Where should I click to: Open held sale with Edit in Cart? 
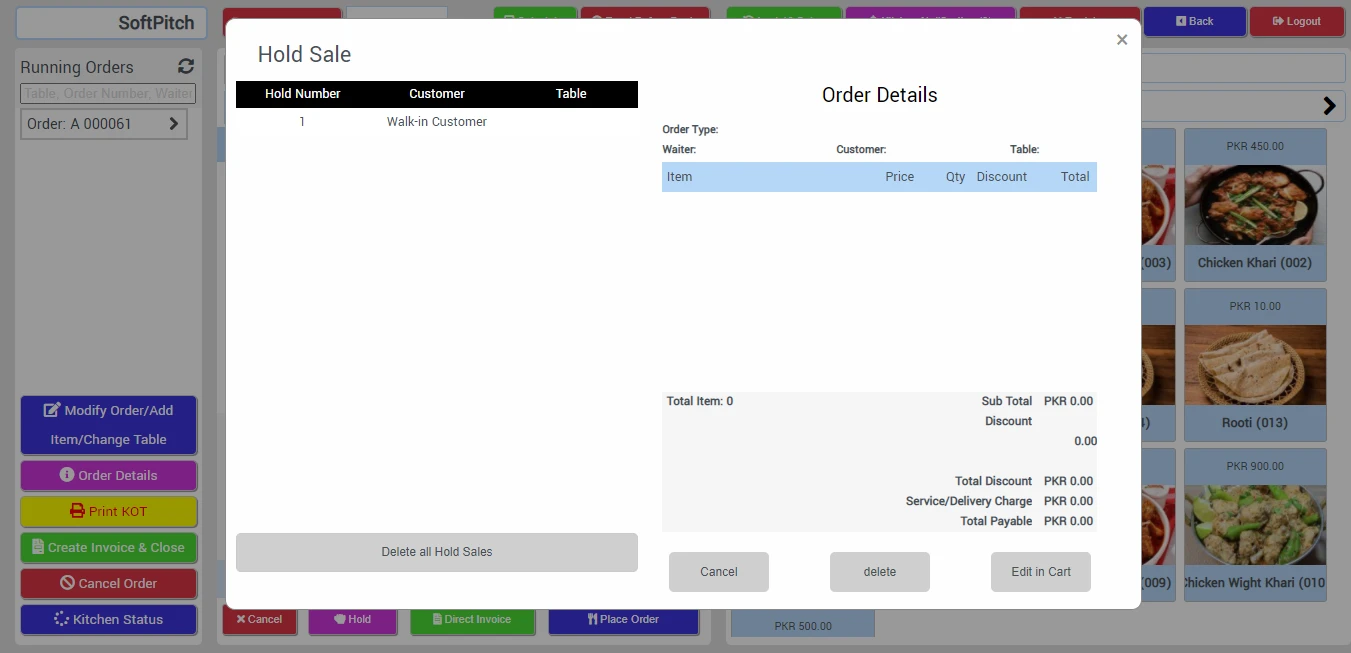(x=1040, y=572)
